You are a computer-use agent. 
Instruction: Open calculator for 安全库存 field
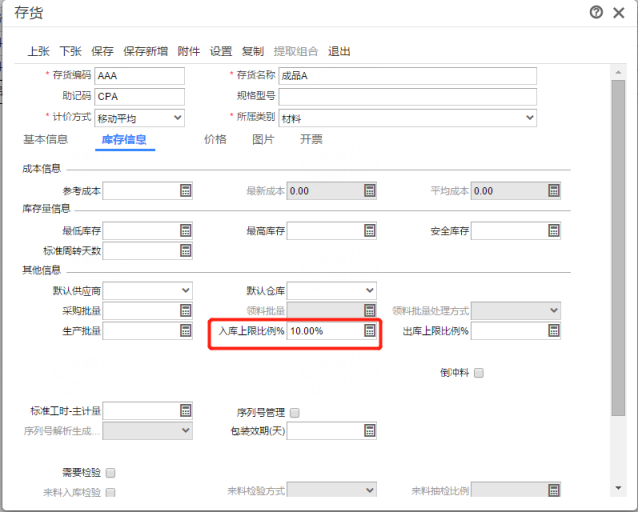[554, 231]
